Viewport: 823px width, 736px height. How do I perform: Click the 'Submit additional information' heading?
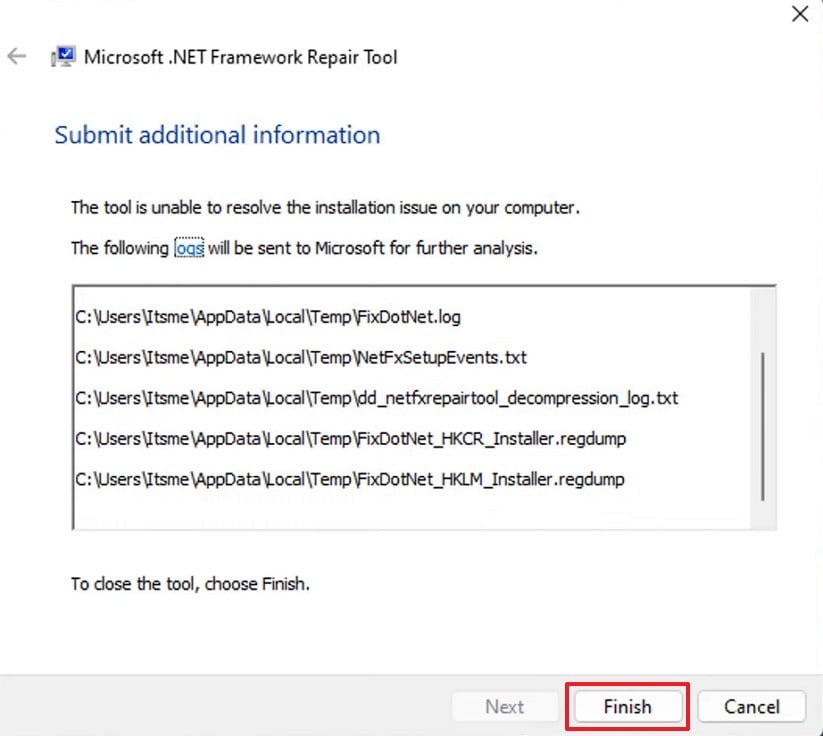(x=217, y=134)
